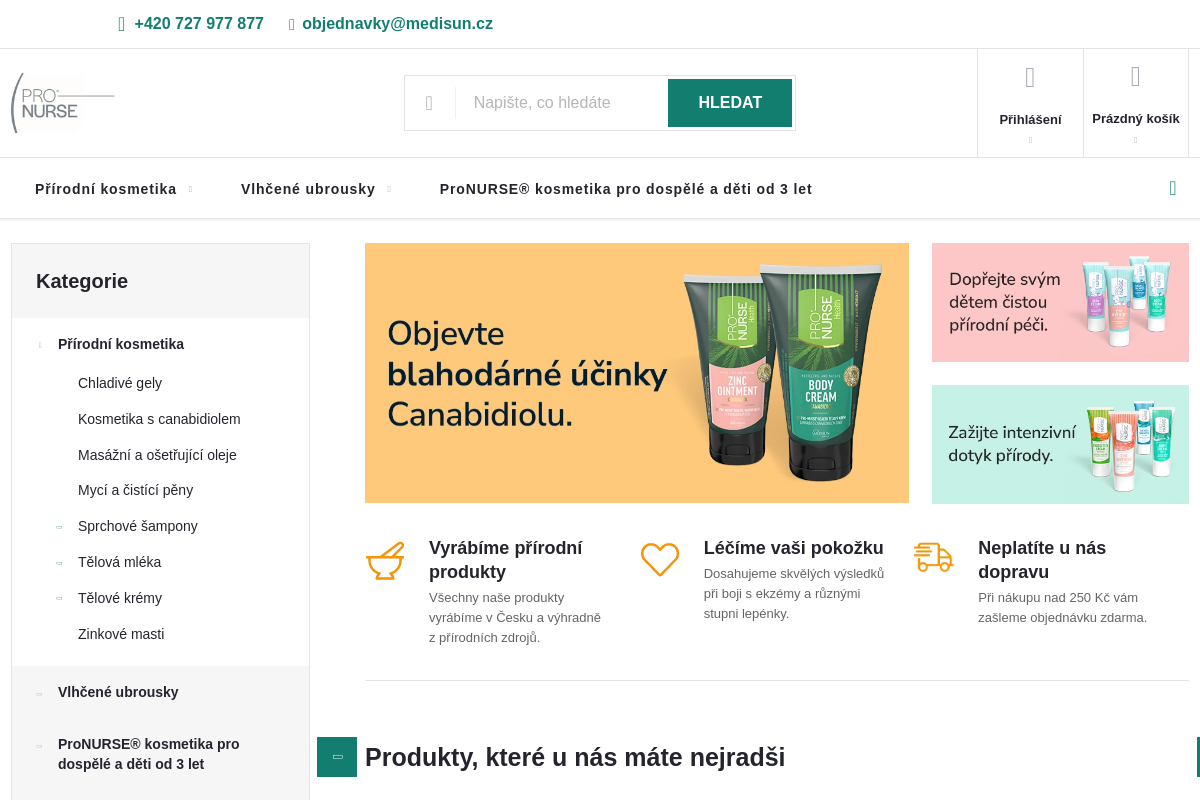Click Vyrábíme přírodní produkty heading
1200x800 pixels.
pyautogui.click(x=505, y=560)
